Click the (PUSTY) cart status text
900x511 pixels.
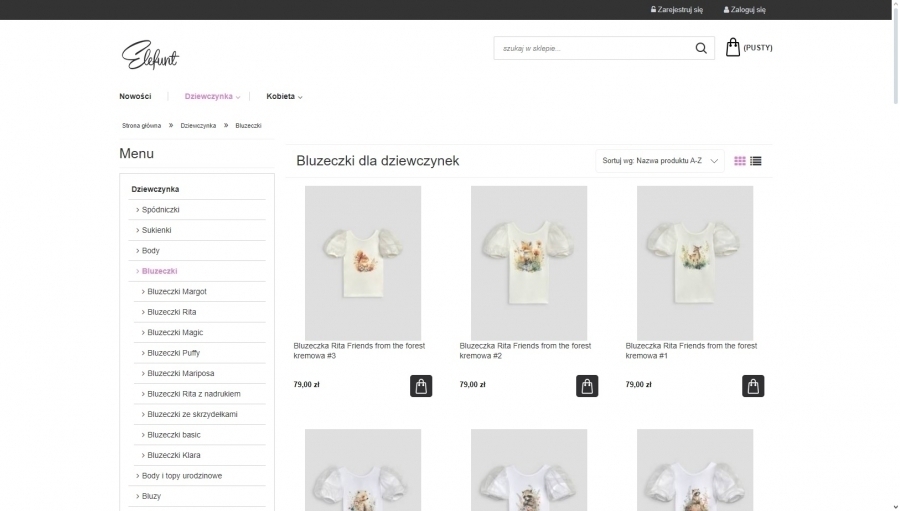coord(758,48)
